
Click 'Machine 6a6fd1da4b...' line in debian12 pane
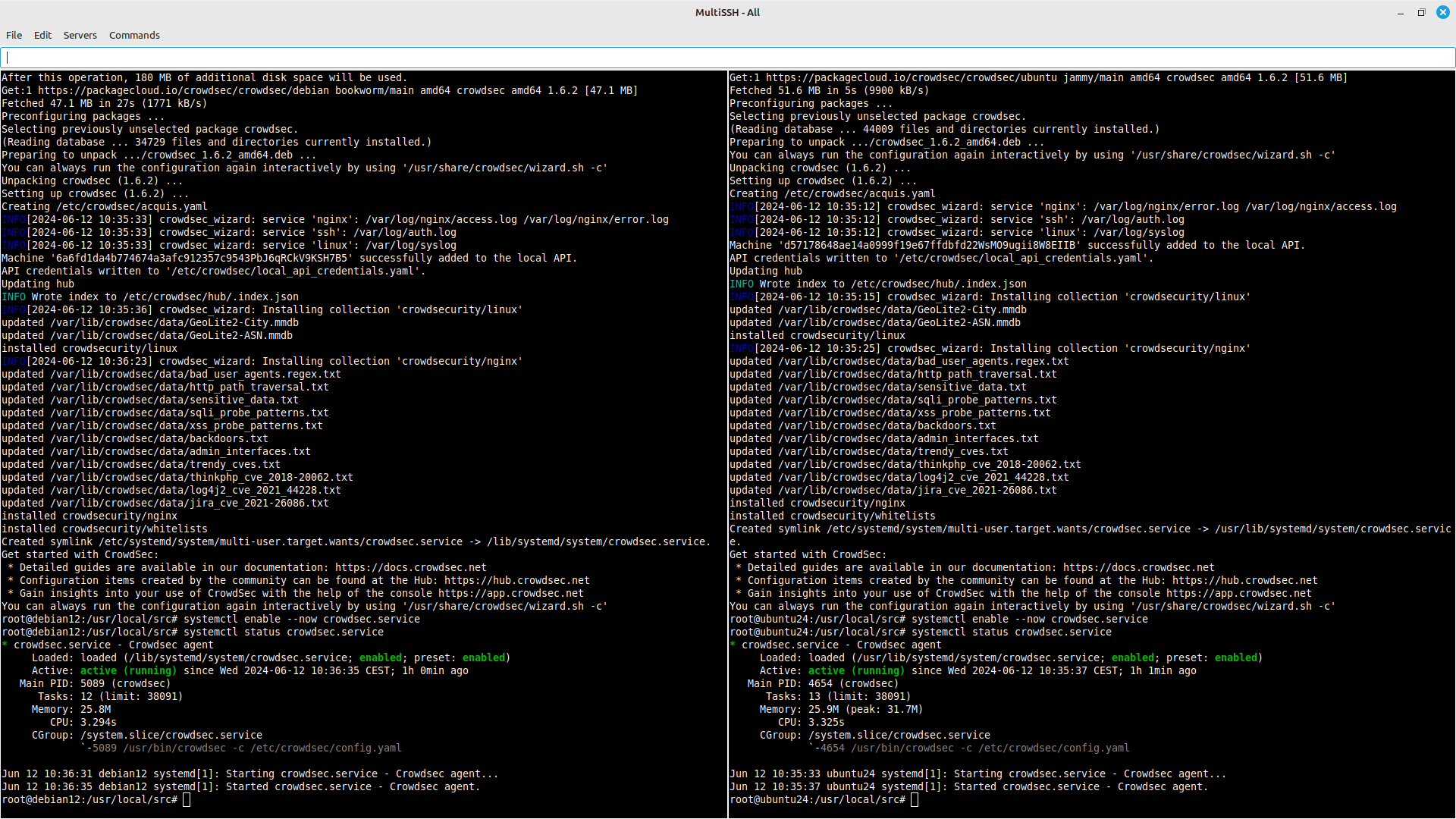coord(290,258)
